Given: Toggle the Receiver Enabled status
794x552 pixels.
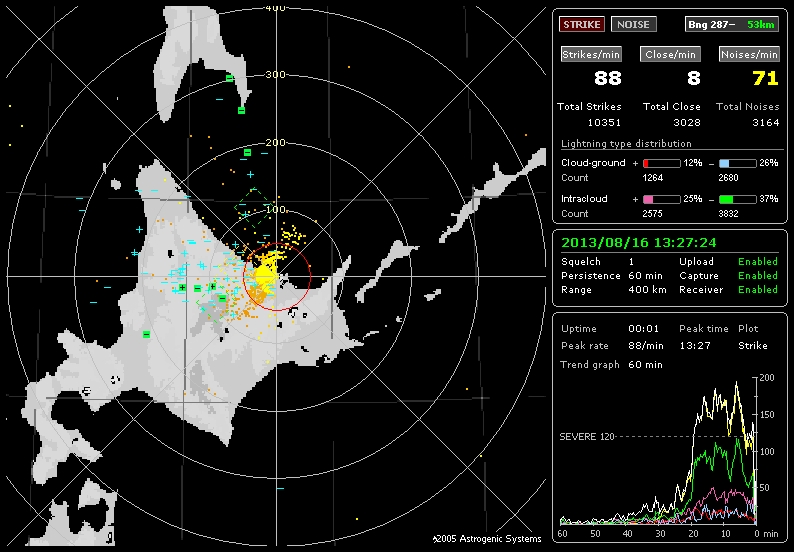Looking at the screenshot, I should [x=757, y=290].
